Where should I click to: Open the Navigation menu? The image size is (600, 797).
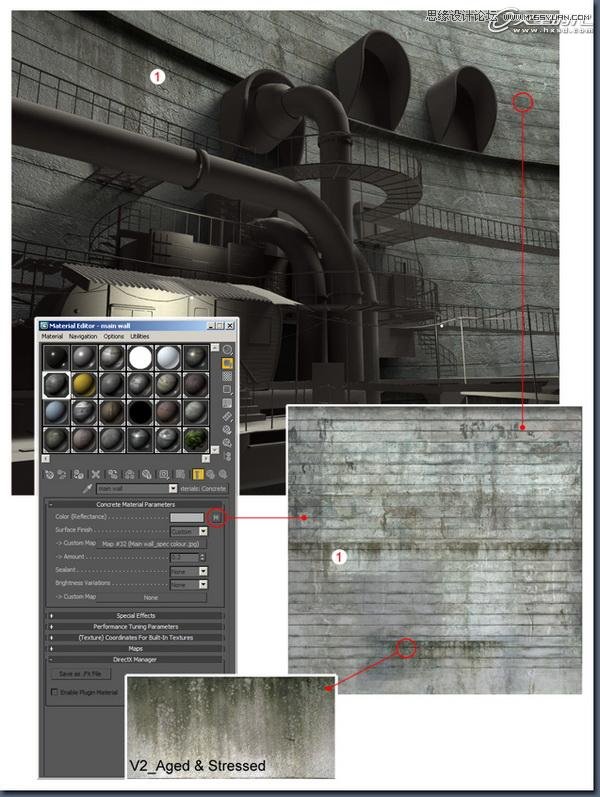[83, 336]
